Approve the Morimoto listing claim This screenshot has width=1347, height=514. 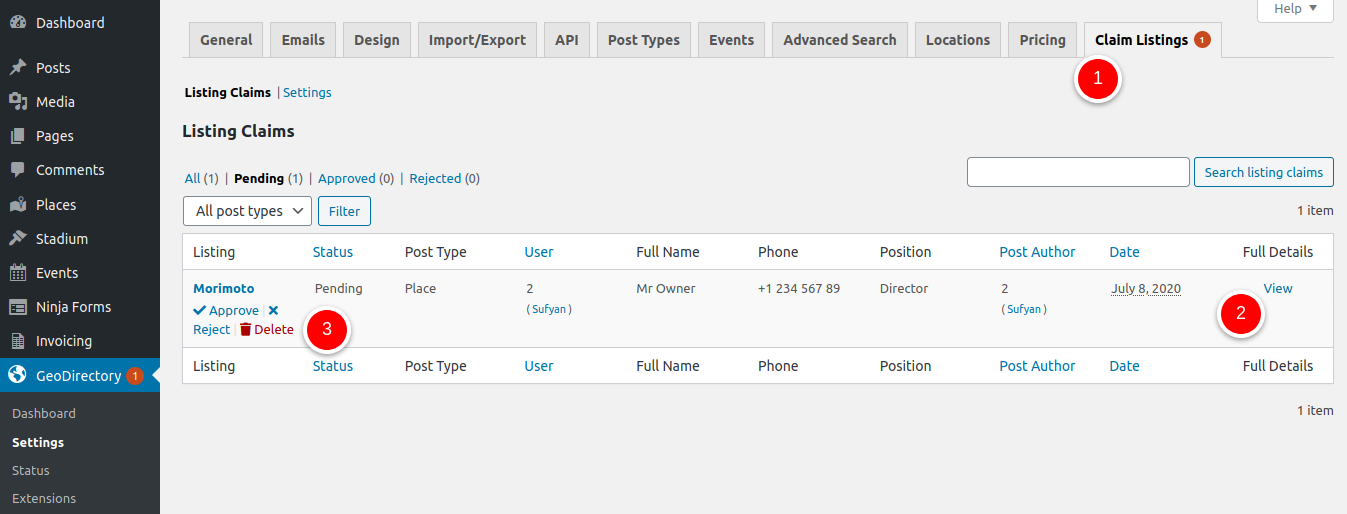point(226,310)
